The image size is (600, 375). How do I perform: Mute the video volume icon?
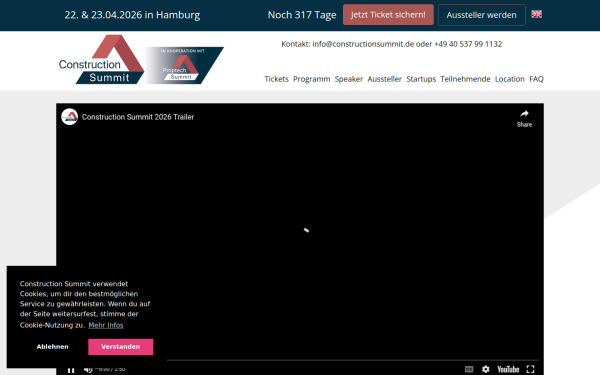(x=88, y=370)
